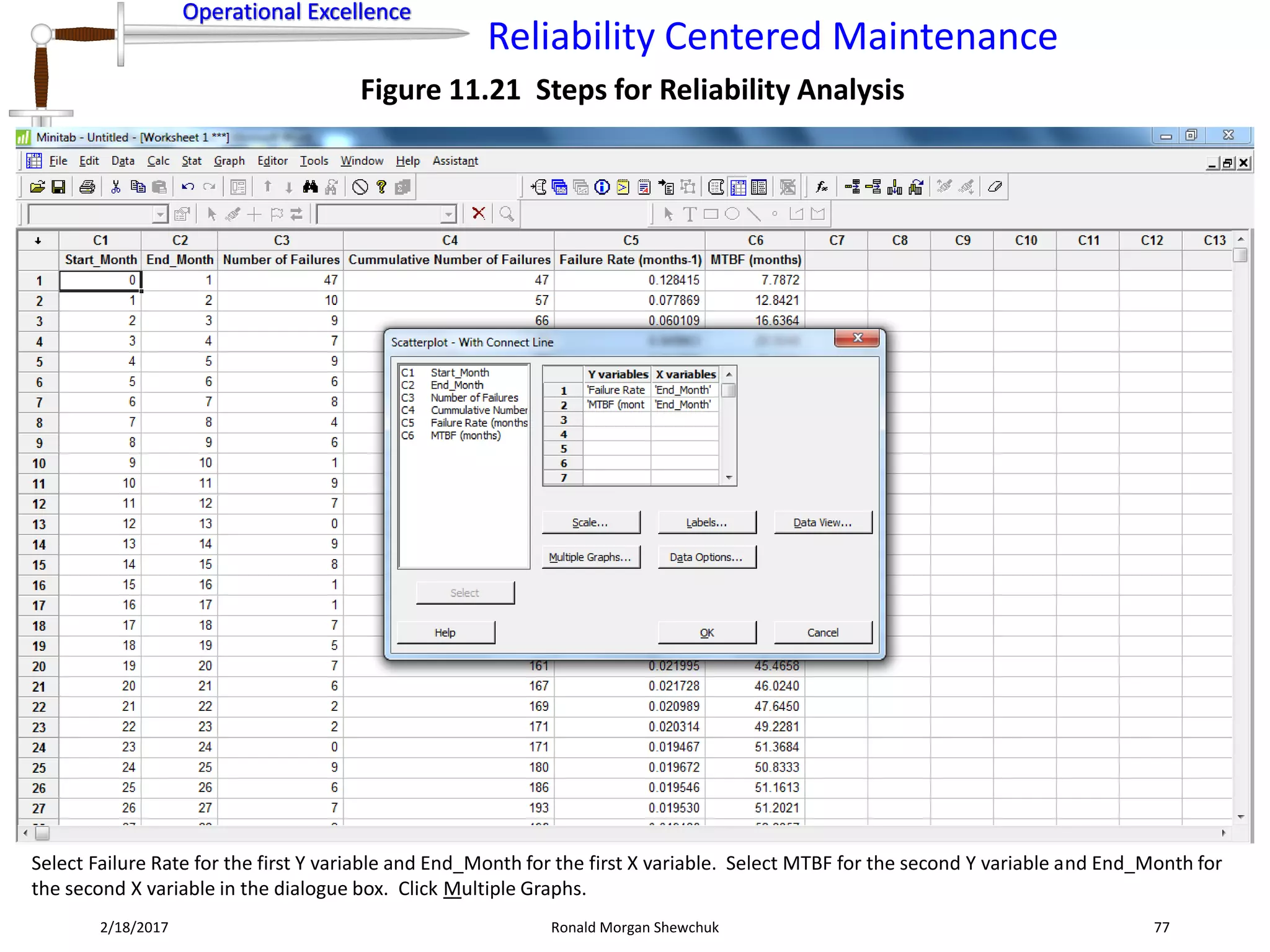Viewport: 1270px width, 952px height.
Task: Click the C5 column header
Action: 630,240
